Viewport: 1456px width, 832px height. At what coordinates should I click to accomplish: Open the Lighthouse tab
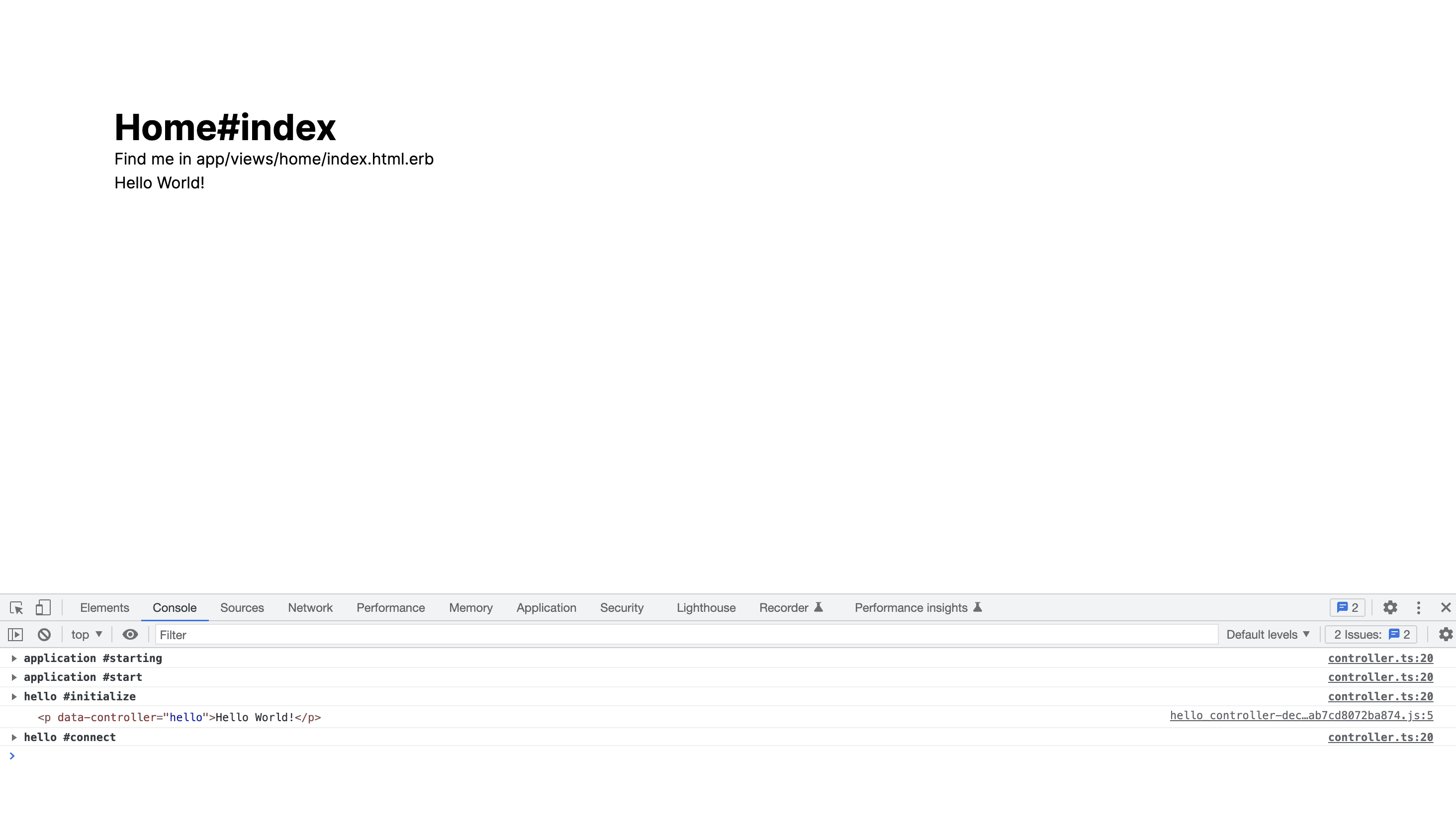click(x=706, y=607)
